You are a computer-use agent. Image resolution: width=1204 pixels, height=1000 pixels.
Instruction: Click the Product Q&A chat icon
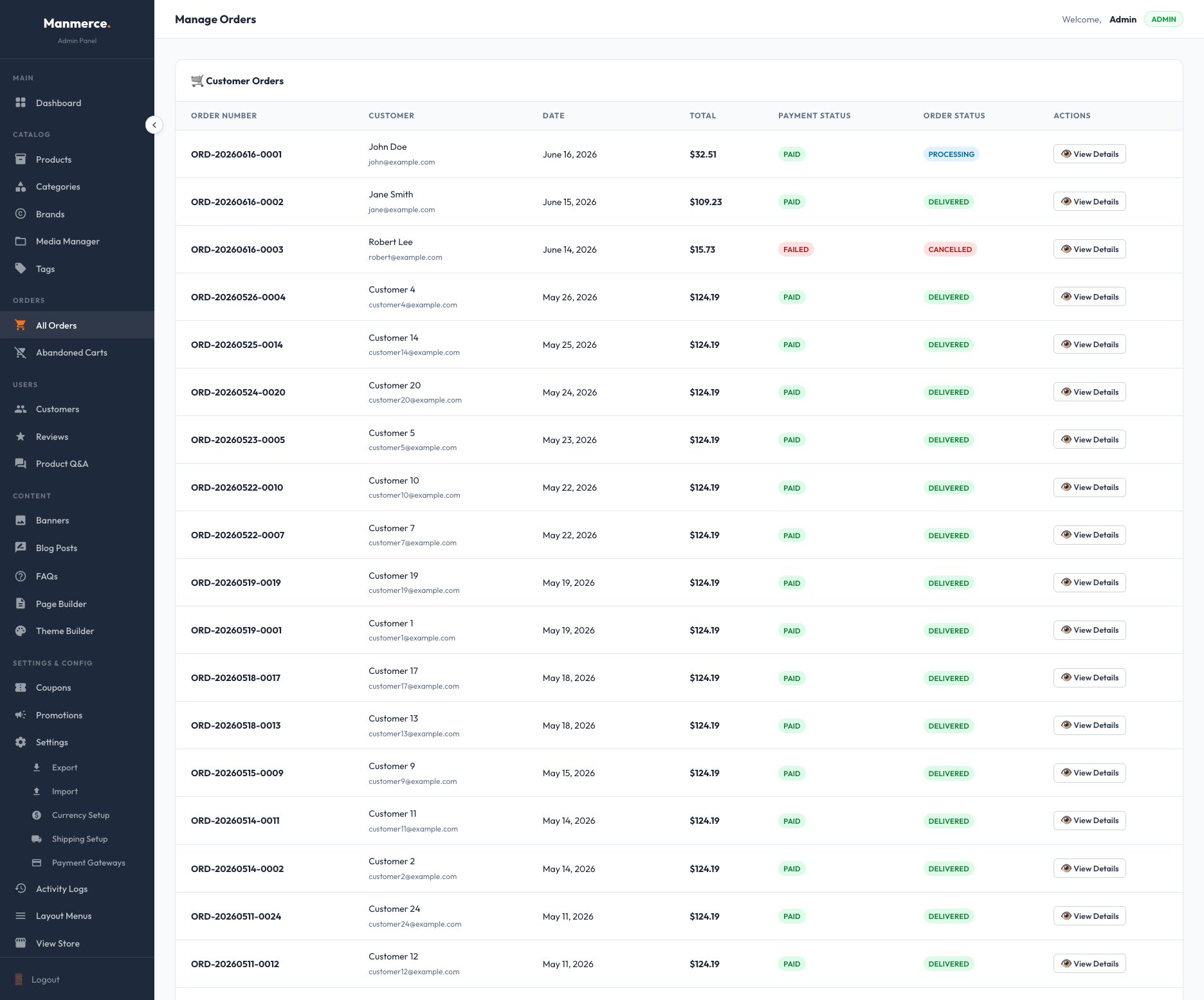21,464
